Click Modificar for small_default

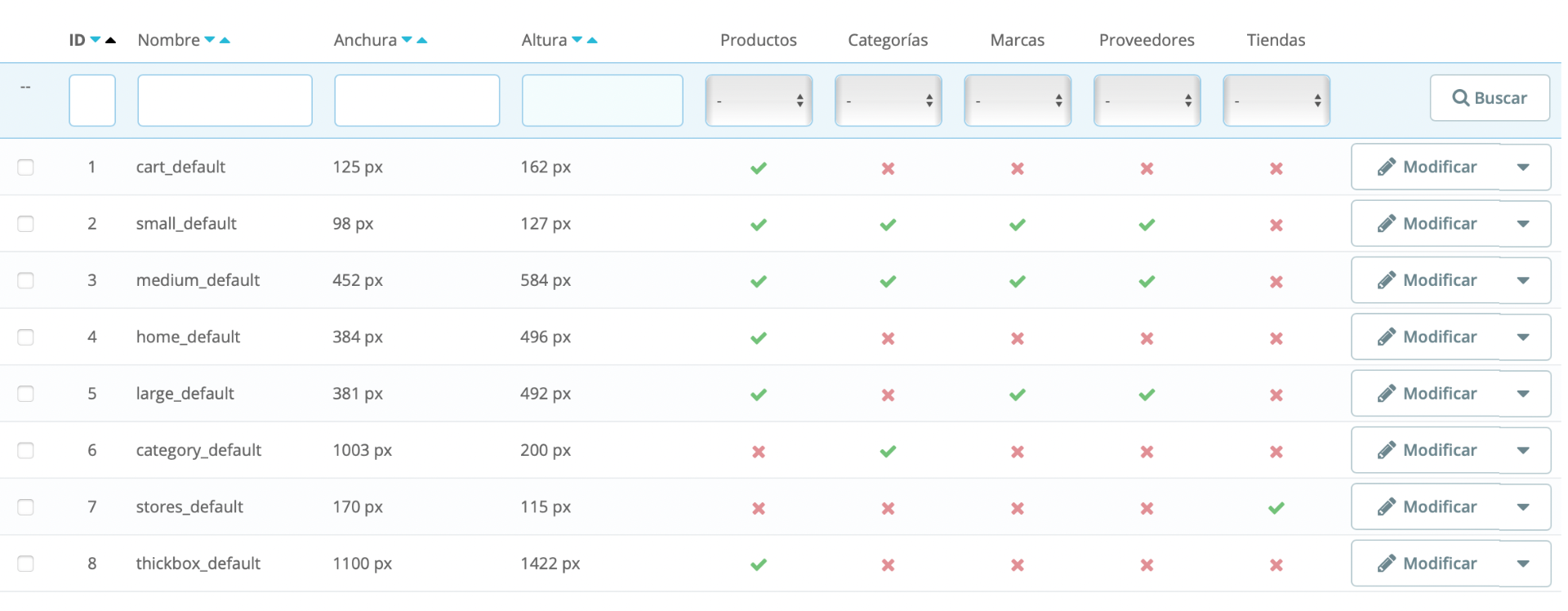pos(1427,224)
